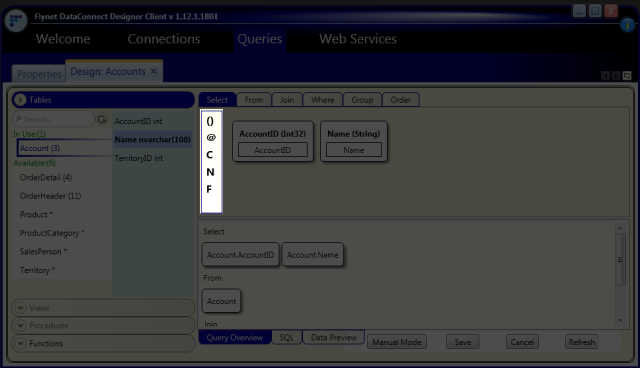Image resolution: width=640 pixels, height=368 pixels.
Task: Click the overview scroll down arrow
Action: (x=620, y=321)
